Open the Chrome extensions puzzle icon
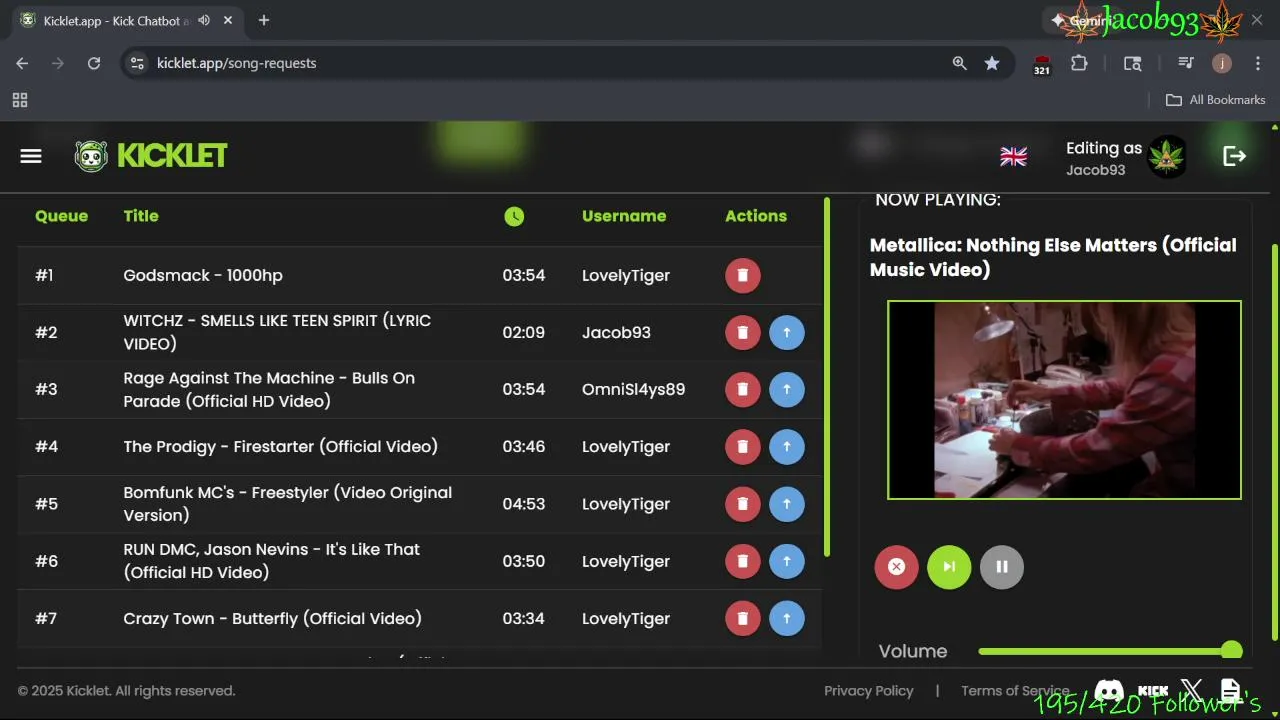The width and height of the screenshot is (1280, 720). pyautogui.click(x=1079, y=63)
